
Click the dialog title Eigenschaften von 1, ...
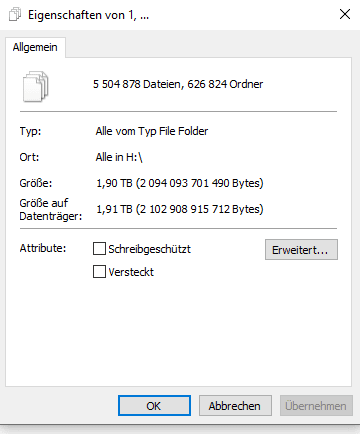coord(88,15)
